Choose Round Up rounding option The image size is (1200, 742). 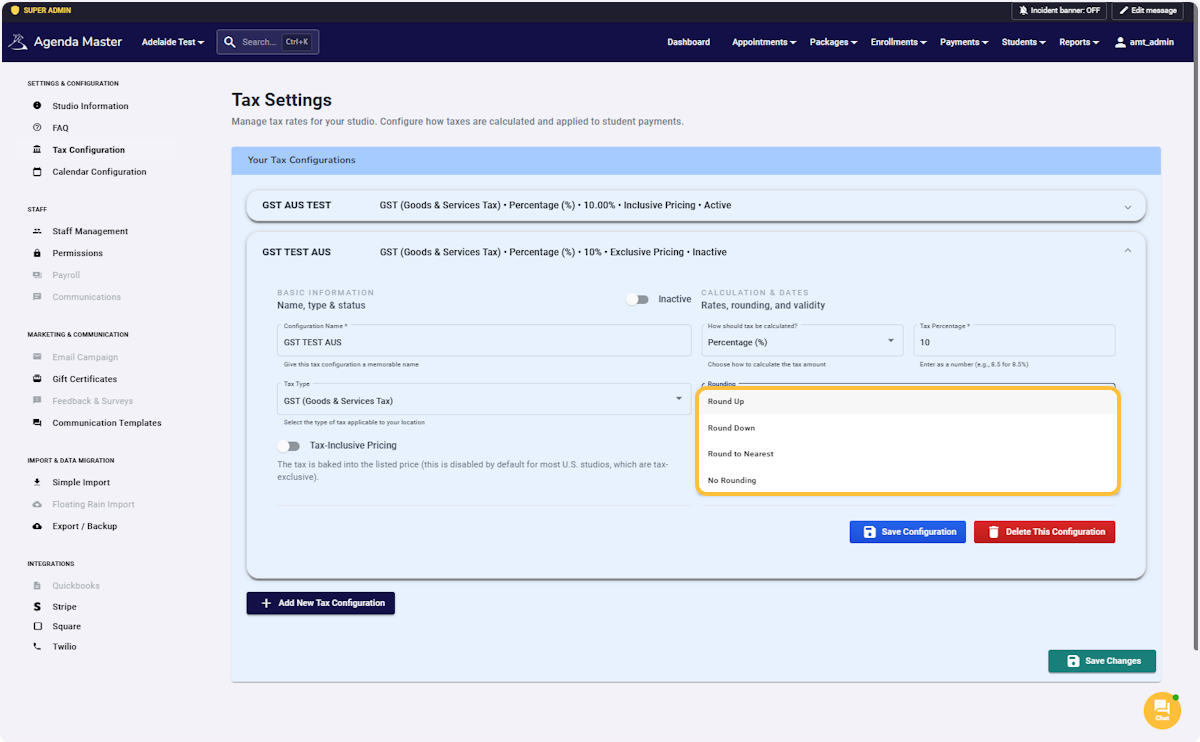click(x=908, y=401)
